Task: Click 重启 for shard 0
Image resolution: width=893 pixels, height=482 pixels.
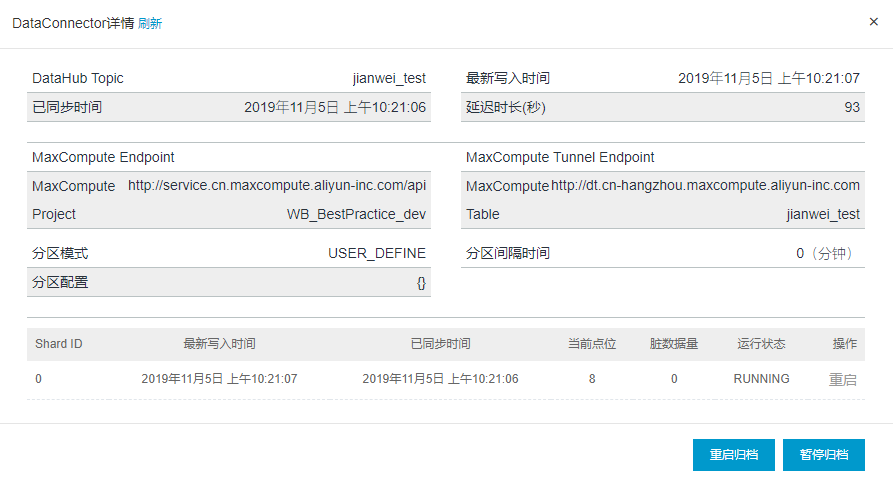Action: (x=842, y=379)
